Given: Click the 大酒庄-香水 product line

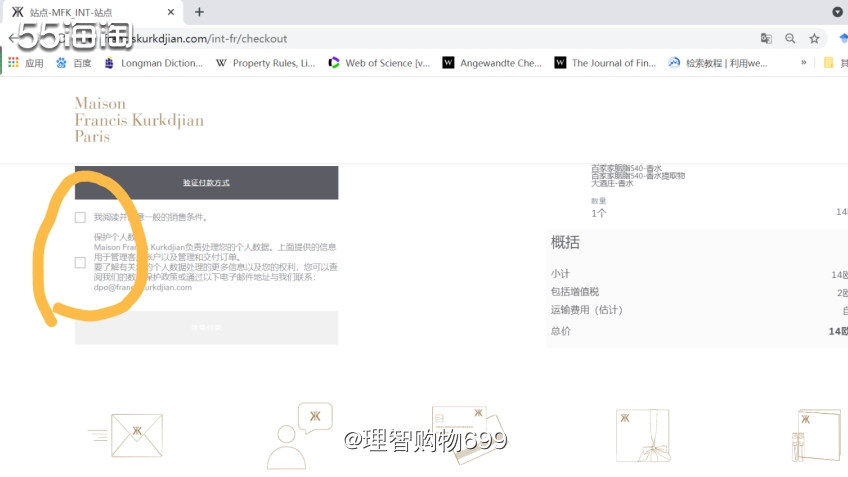Looking at the screenshot, I should coord(612,184).
